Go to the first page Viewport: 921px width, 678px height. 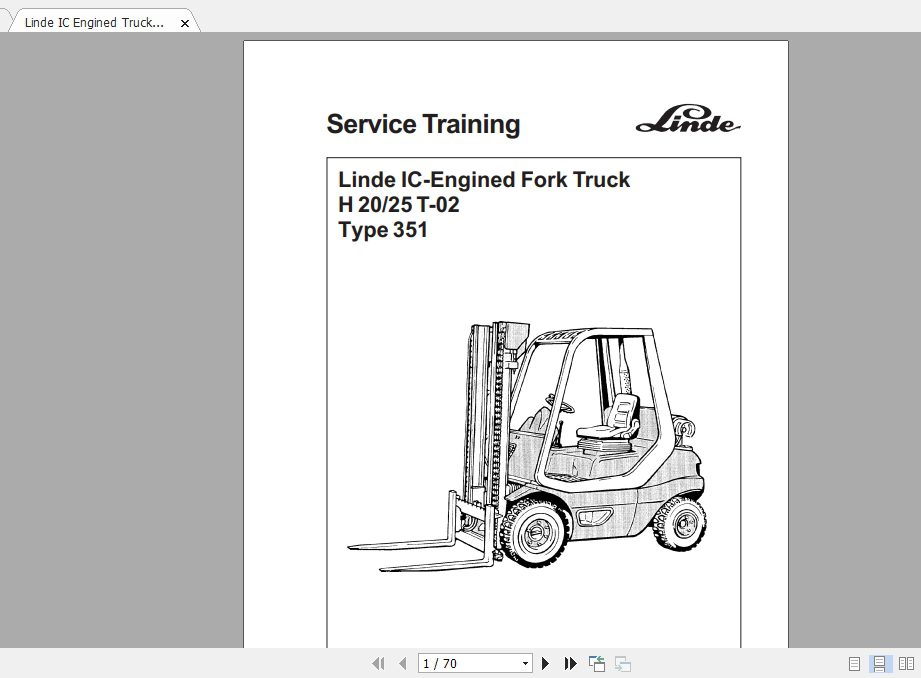click(378, 663)
